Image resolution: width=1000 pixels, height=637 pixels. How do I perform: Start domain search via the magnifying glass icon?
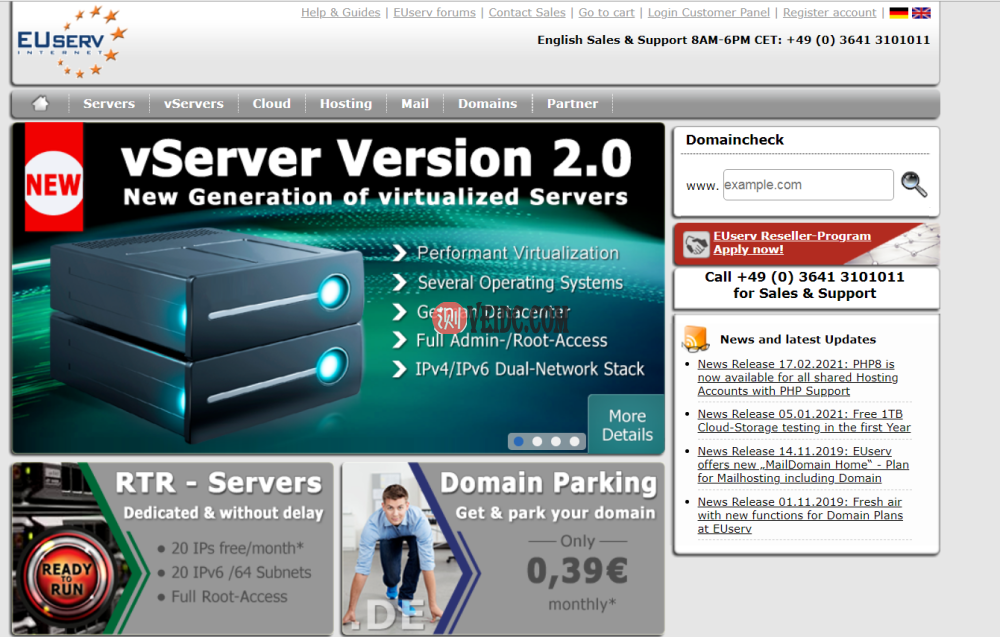914,184
